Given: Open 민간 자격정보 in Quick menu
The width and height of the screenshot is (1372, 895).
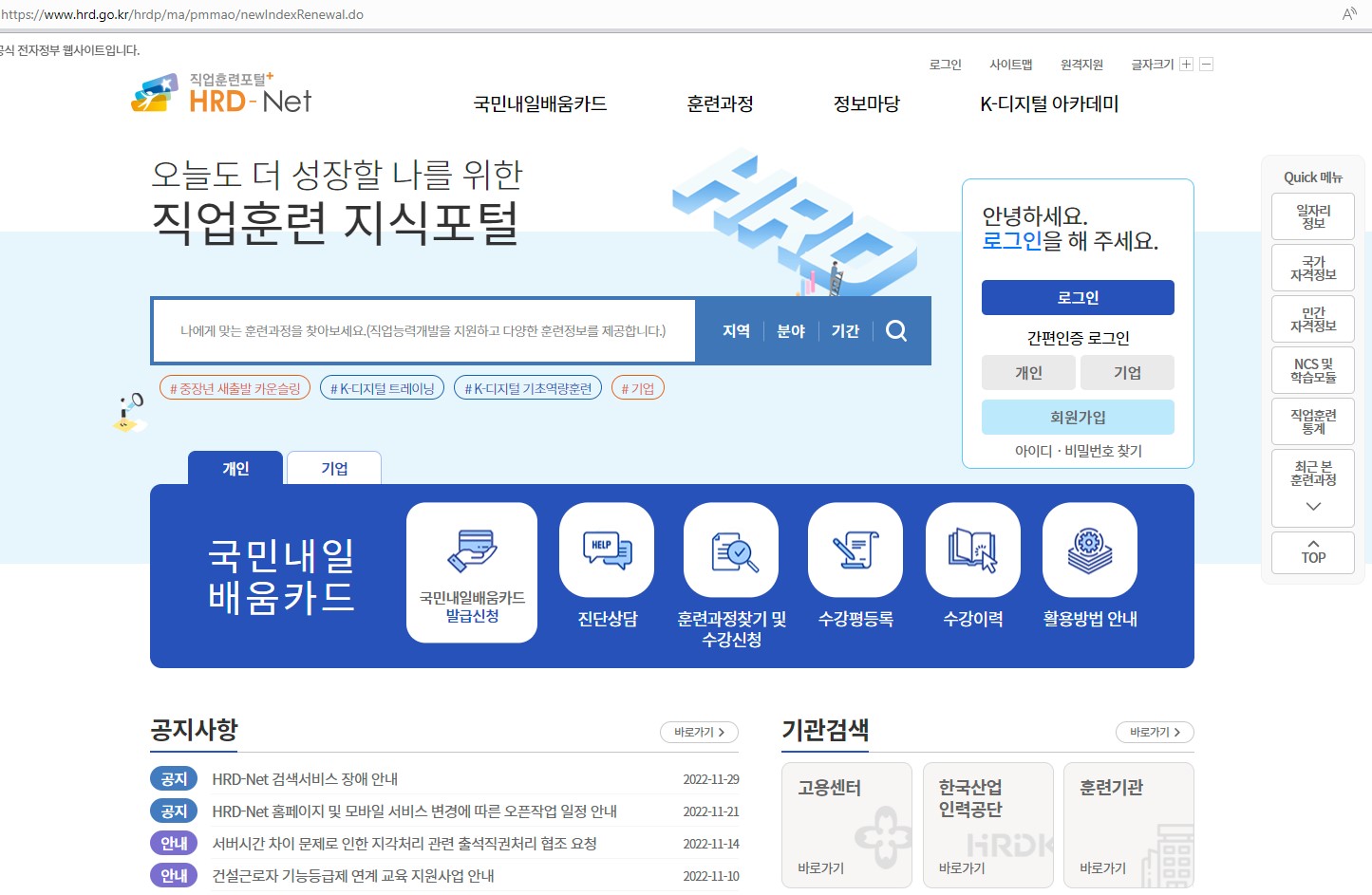Looking at the screenshot, I should 1313,319.
